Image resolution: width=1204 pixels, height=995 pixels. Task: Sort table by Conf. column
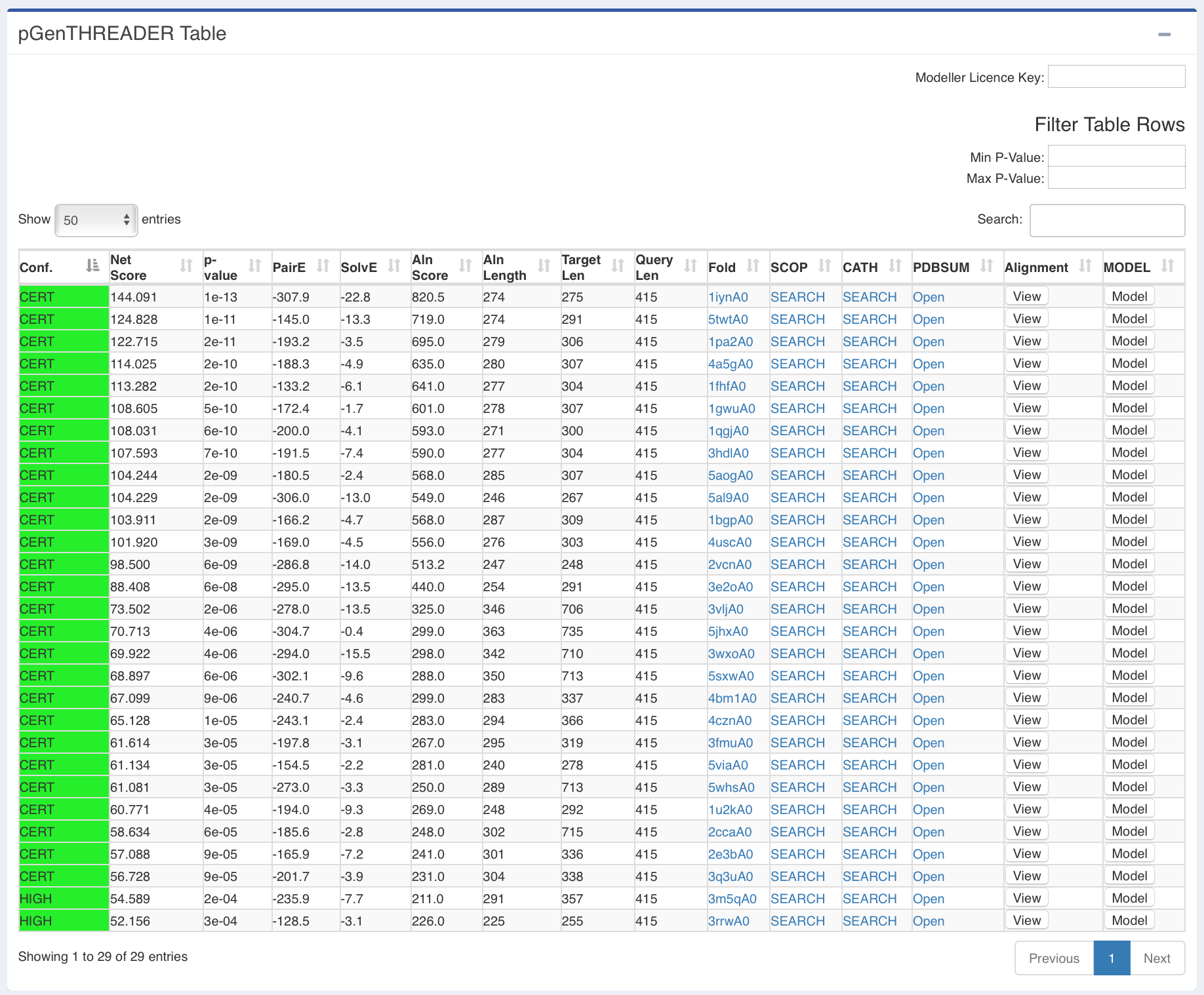pyautogui.click(x=64, y=267)
